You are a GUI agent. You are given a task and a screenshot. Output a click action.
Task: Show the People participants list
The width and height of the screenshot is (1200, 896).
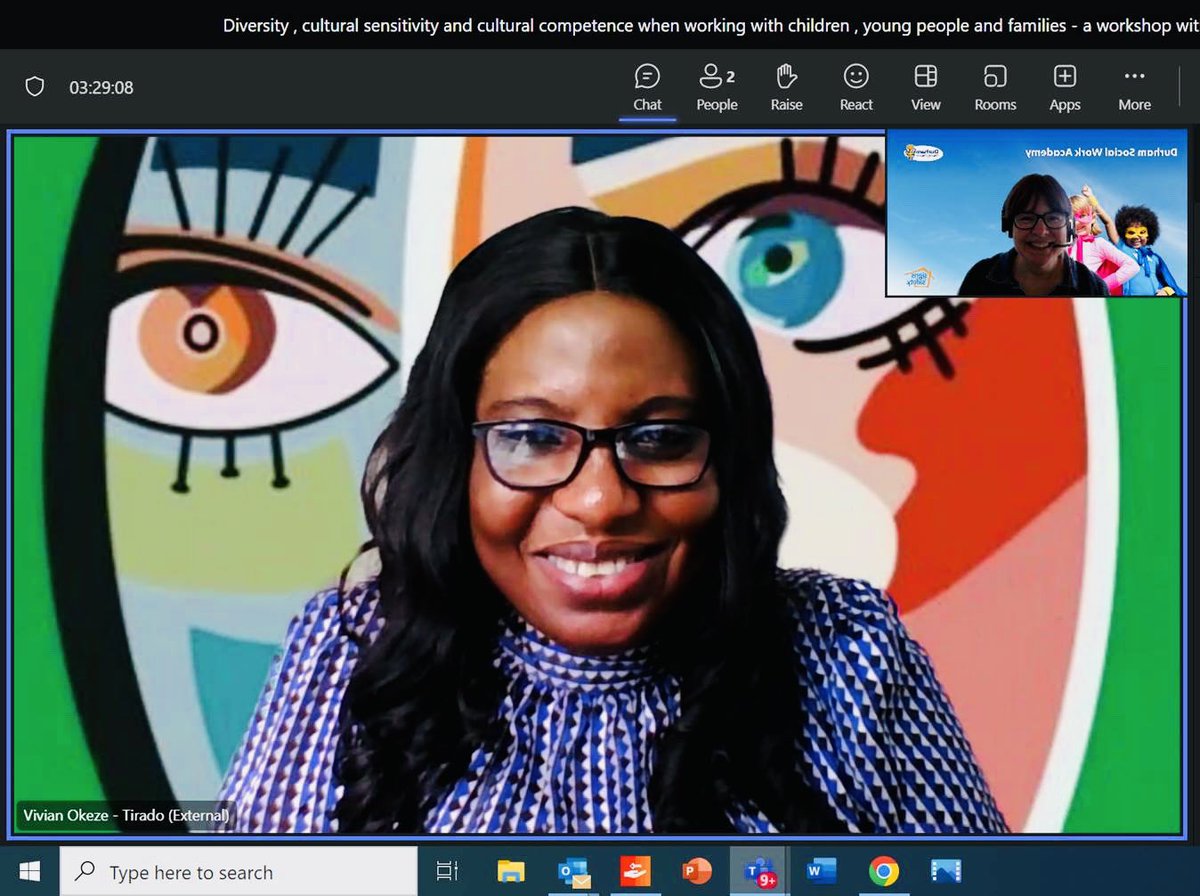(717, 88)
